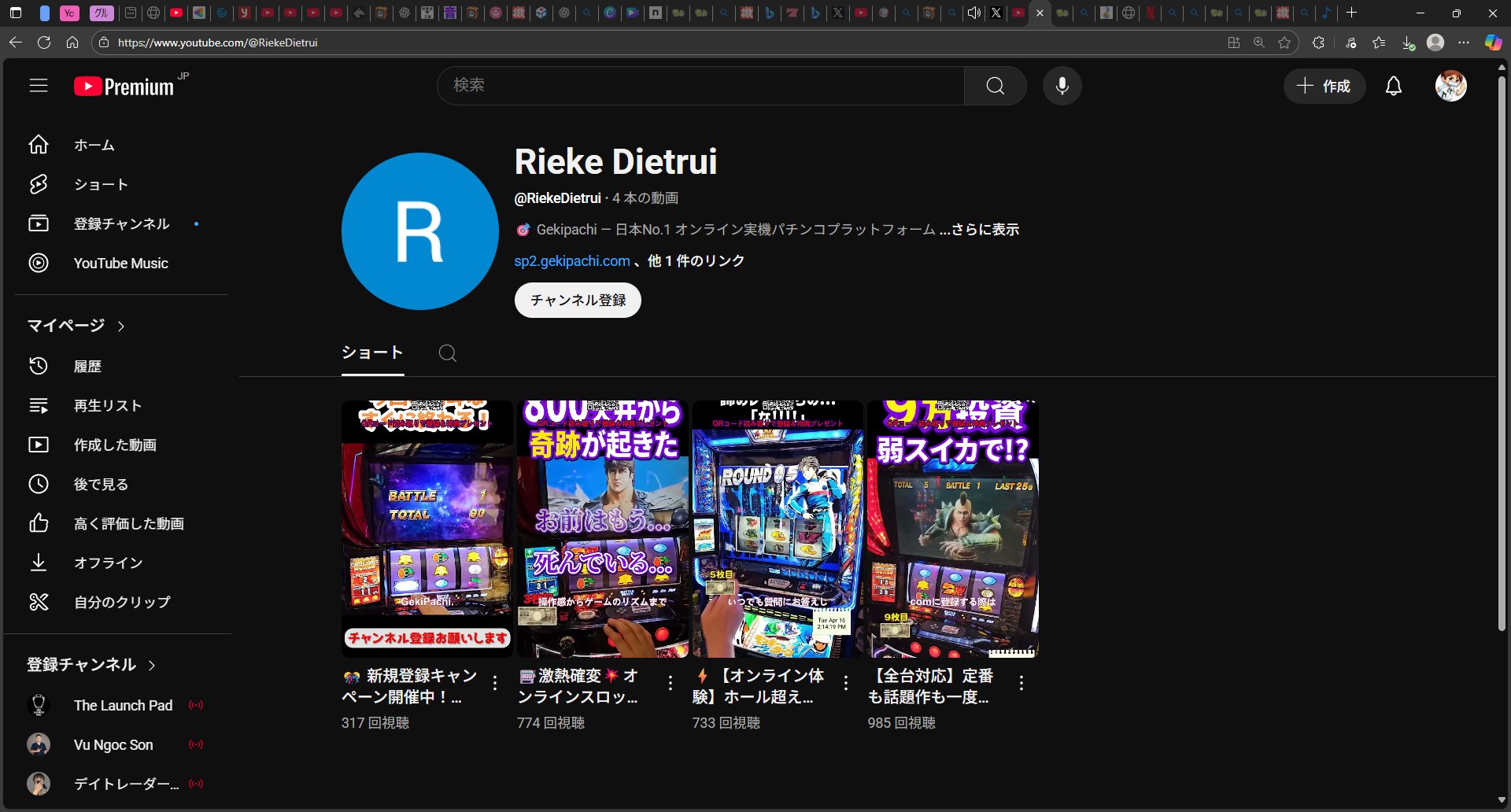The image size is (1511, 812).
Task: Open browser zoom control icon
Action: point(1259,42)
